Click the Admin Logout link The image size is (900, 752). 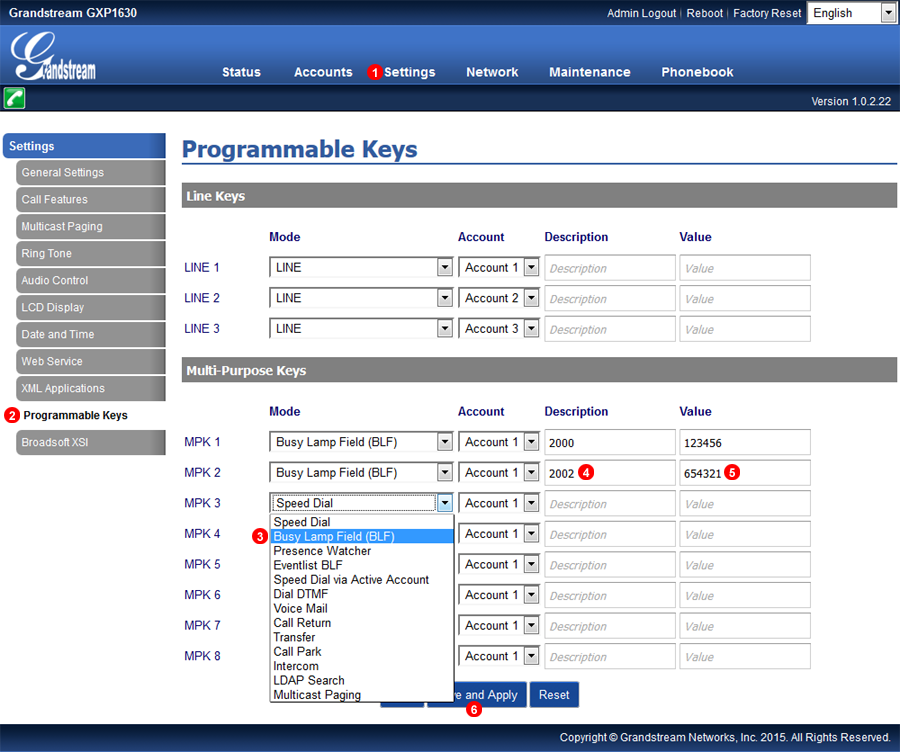coord(641,13)
